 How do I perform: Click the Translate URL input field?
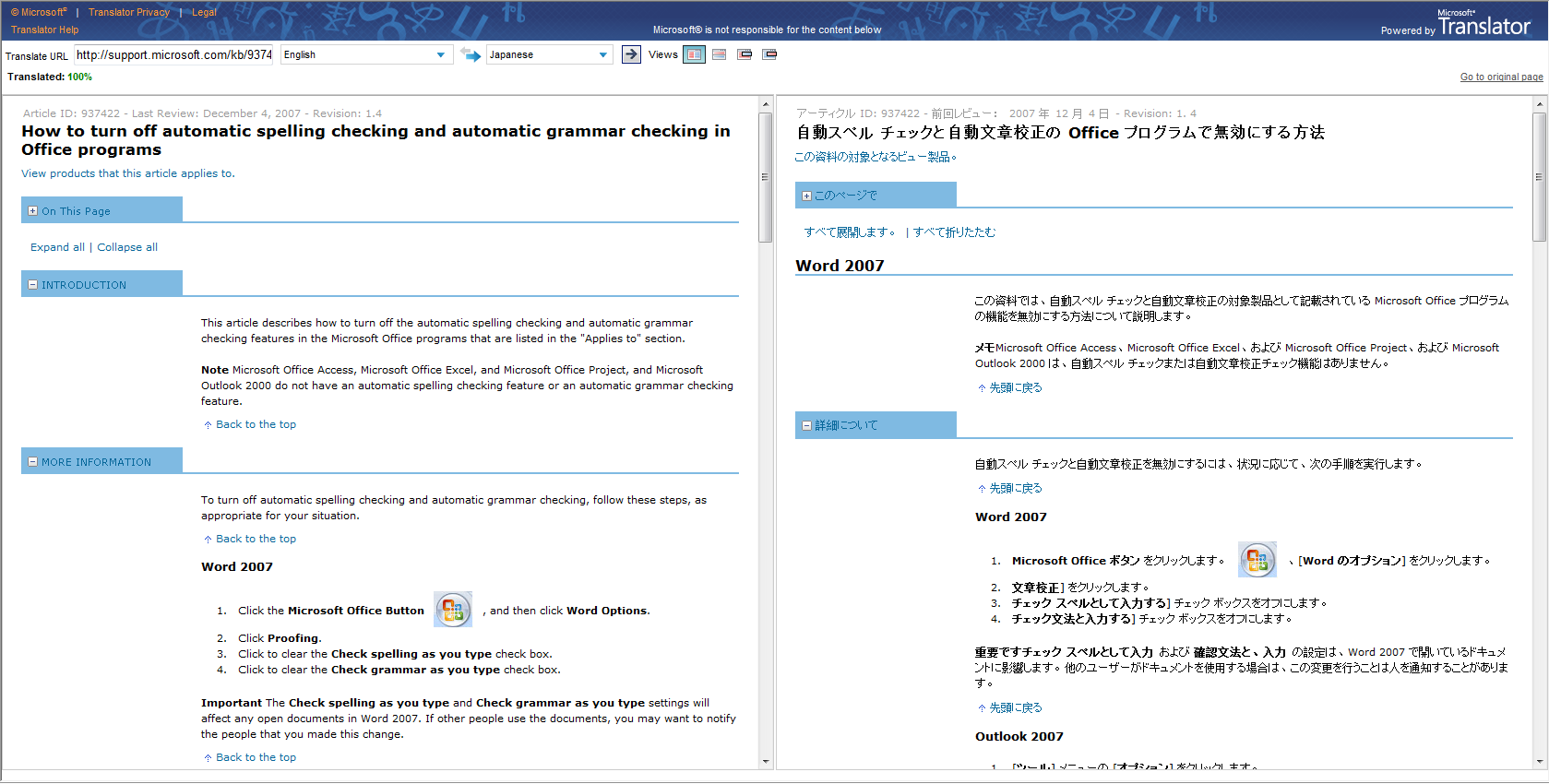[x=173, y=55]
